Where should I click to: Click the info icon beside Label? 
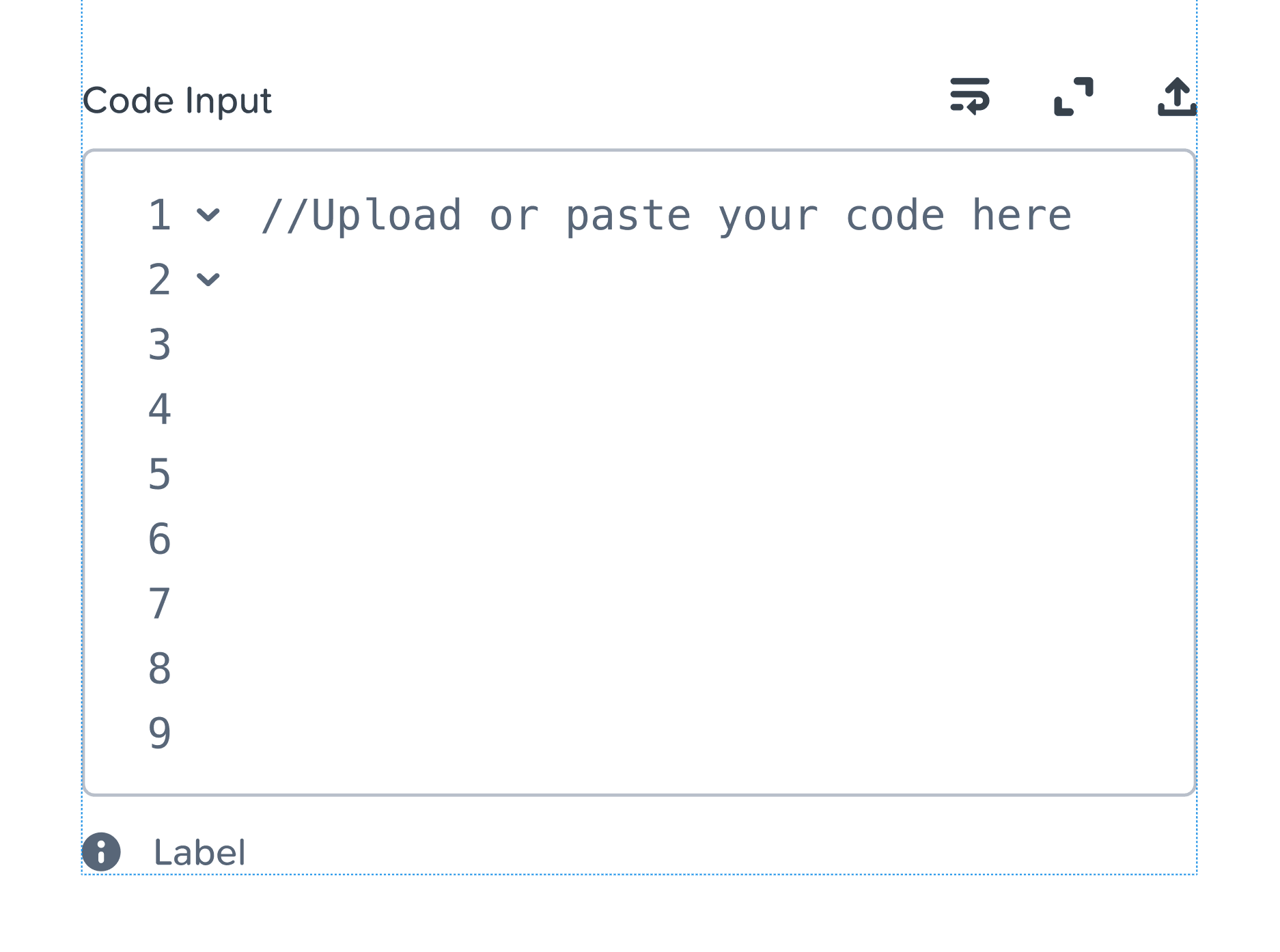click(x=101, y=852)
